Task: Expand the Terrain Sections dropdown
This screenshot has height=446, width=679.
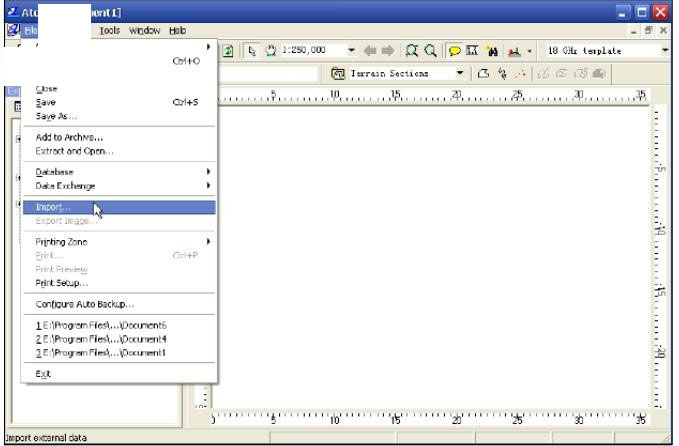Action: 460,73
